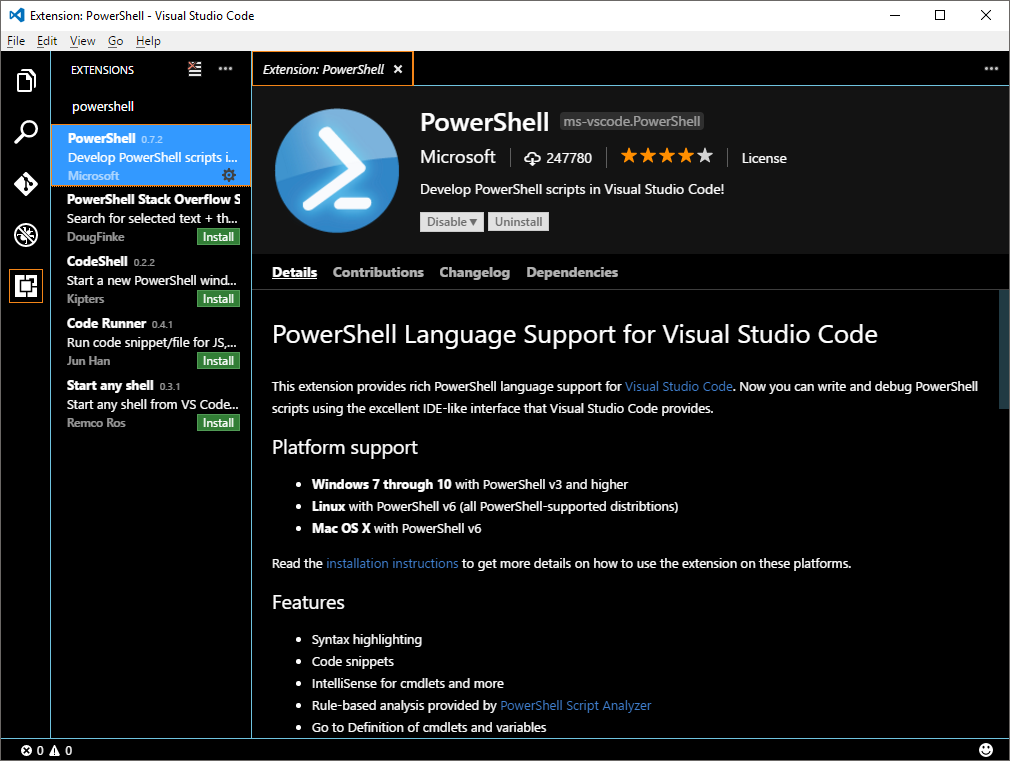
Task: Open the File menu
Action: (16, 41)
